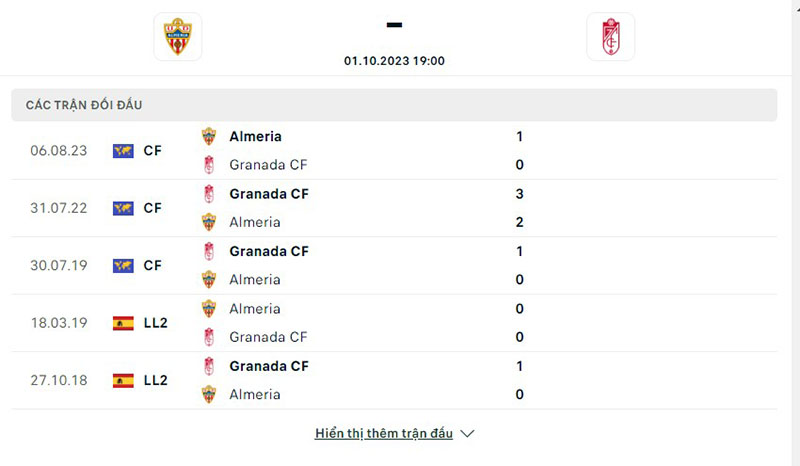The height and width of the screenshot is (466, 800).
Task: Expand more matches with the chevron arrow
Action: pos(467,434)
